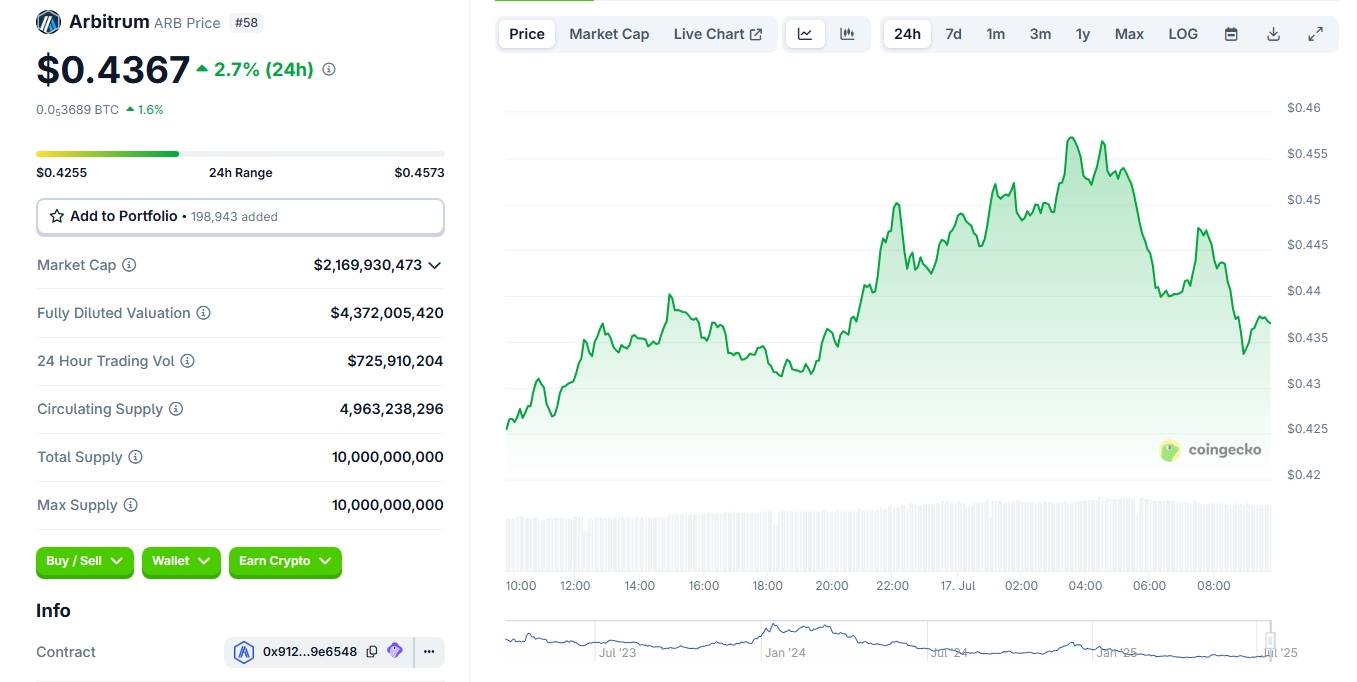This screenshot has width=1357, height=682.
Task: Click the $0.4573 range high value
Action: pos(420,173)
